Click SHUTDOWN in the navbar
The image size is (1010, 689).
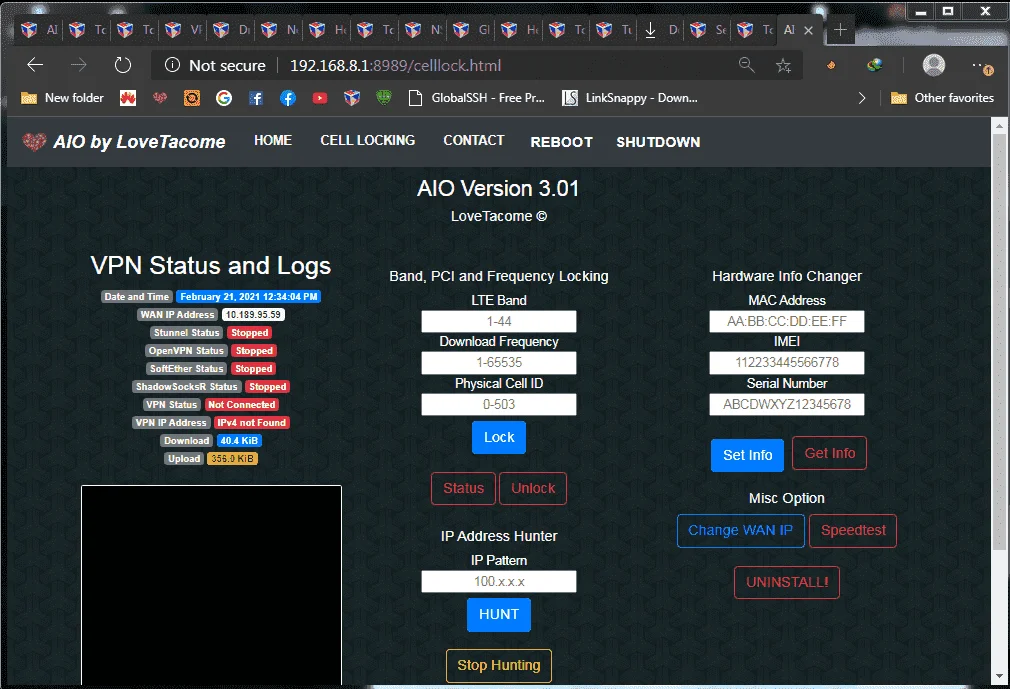pyautogui.click(x=658, y=142)
